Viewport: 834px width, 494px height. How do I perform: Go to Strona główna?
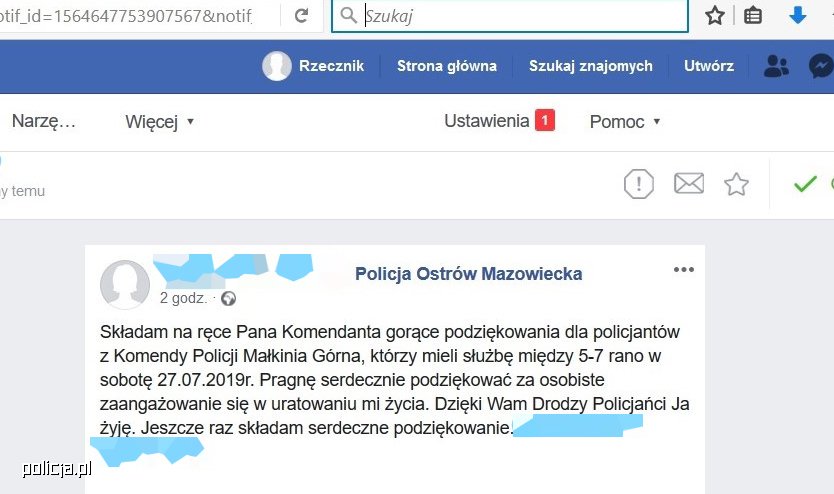point(447,66)
